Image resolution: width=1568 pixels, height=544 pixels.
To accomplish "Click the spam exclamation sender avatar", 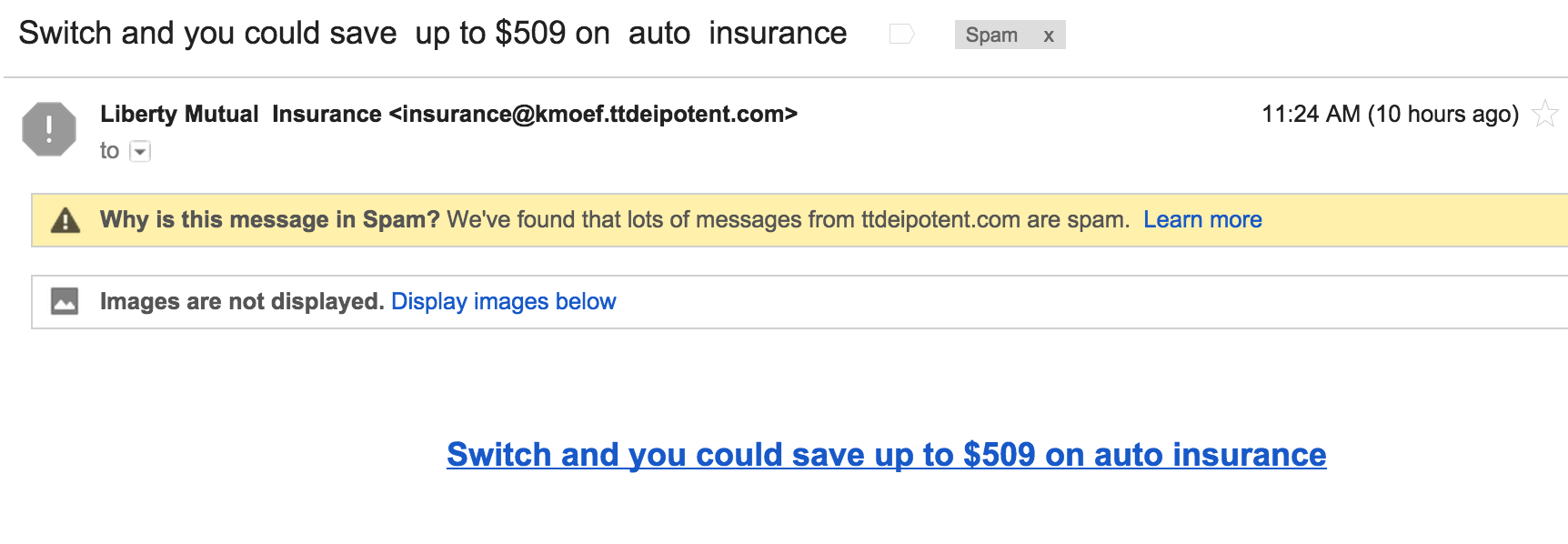I will [x=49, y=129].
